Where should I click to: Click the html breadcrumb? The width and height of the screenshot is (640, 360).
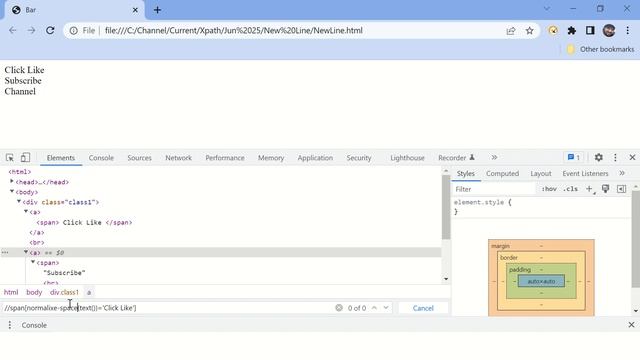point(11,292)
